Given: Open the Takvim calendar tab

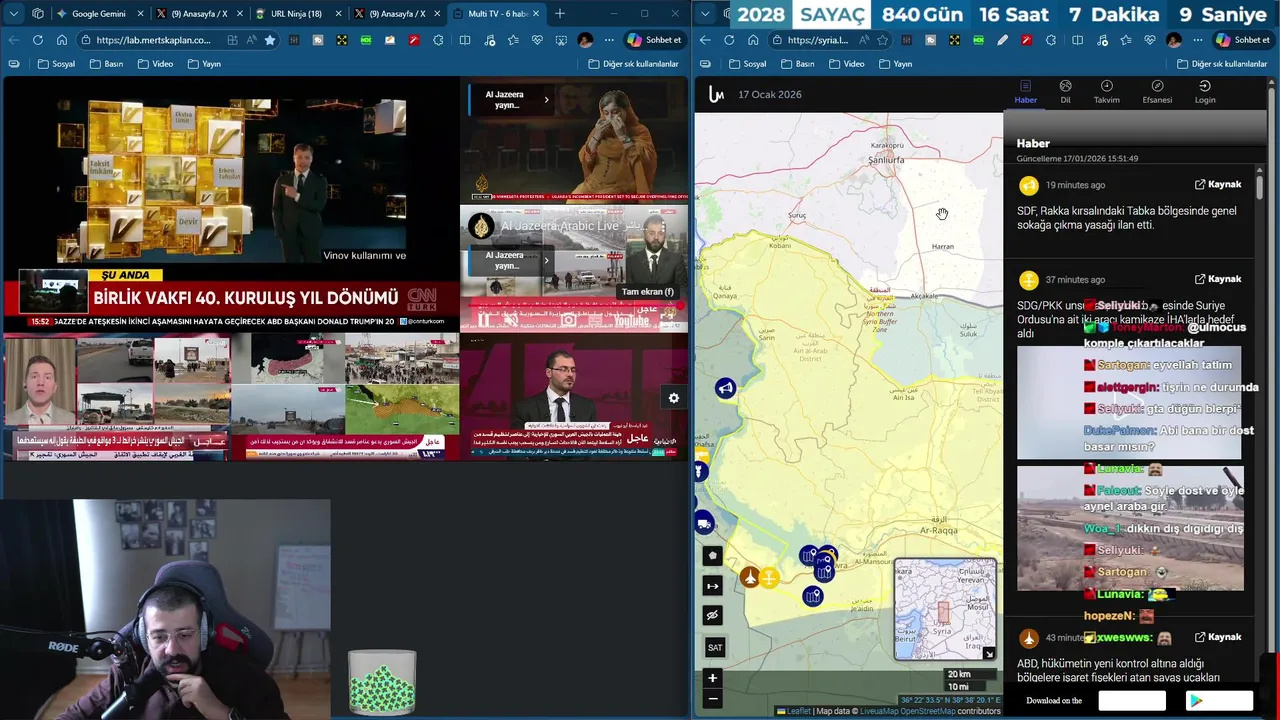Looking at the screenshot, I should pyautogui.click(x=1106, y=92).
